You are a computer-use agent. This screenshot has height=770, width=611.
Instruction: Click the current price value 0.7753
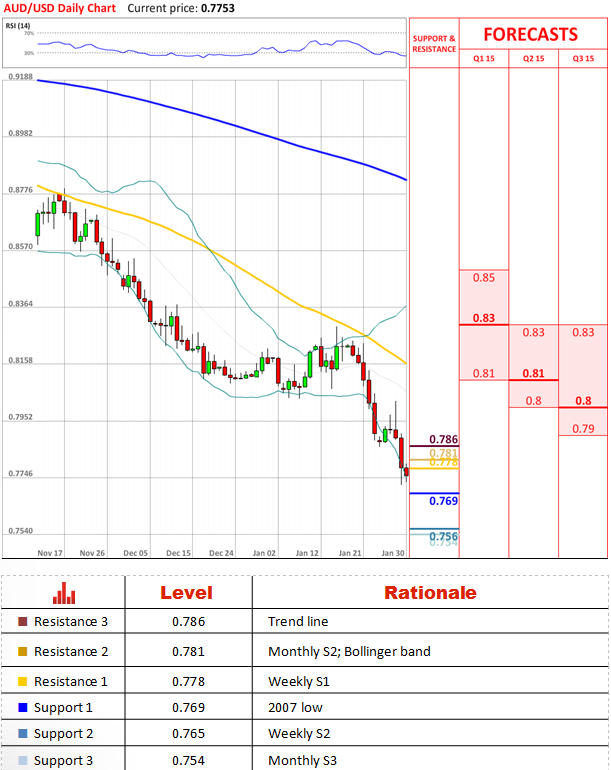(218, 8)
